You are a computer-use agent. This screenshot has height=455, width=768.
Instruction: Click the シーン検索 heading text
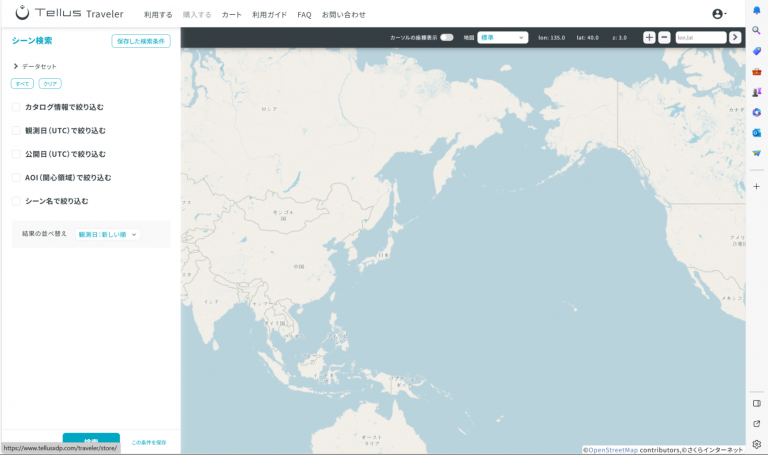pyautogui.click(x=32, y=41)
